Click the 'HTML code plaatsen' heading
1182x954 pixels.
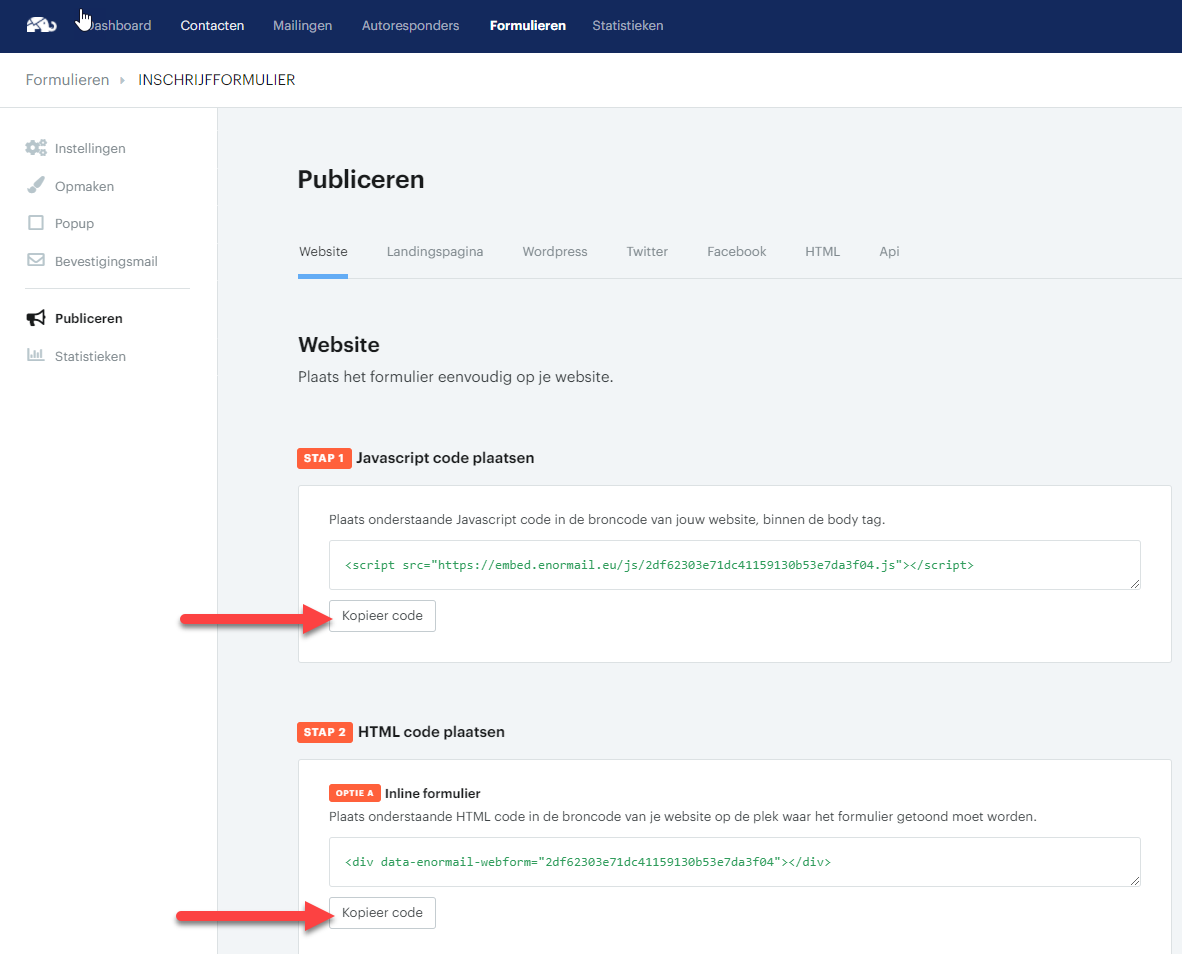pyautogui.click(x=431, y=732)
